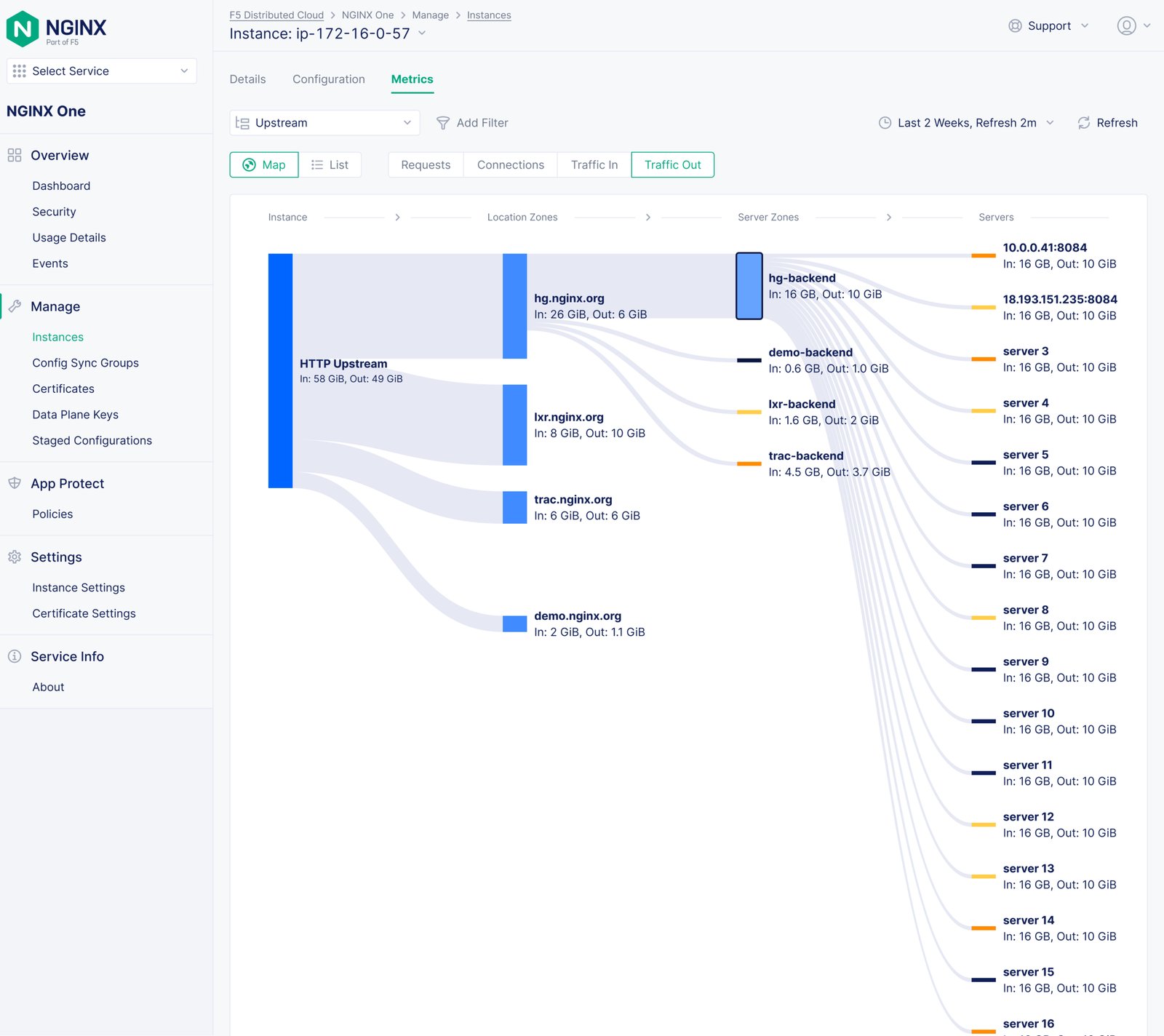Viewport: 1164px width, 1036px height.
Task: Select the Traffic In metric
Action: (x=594, y=165)
